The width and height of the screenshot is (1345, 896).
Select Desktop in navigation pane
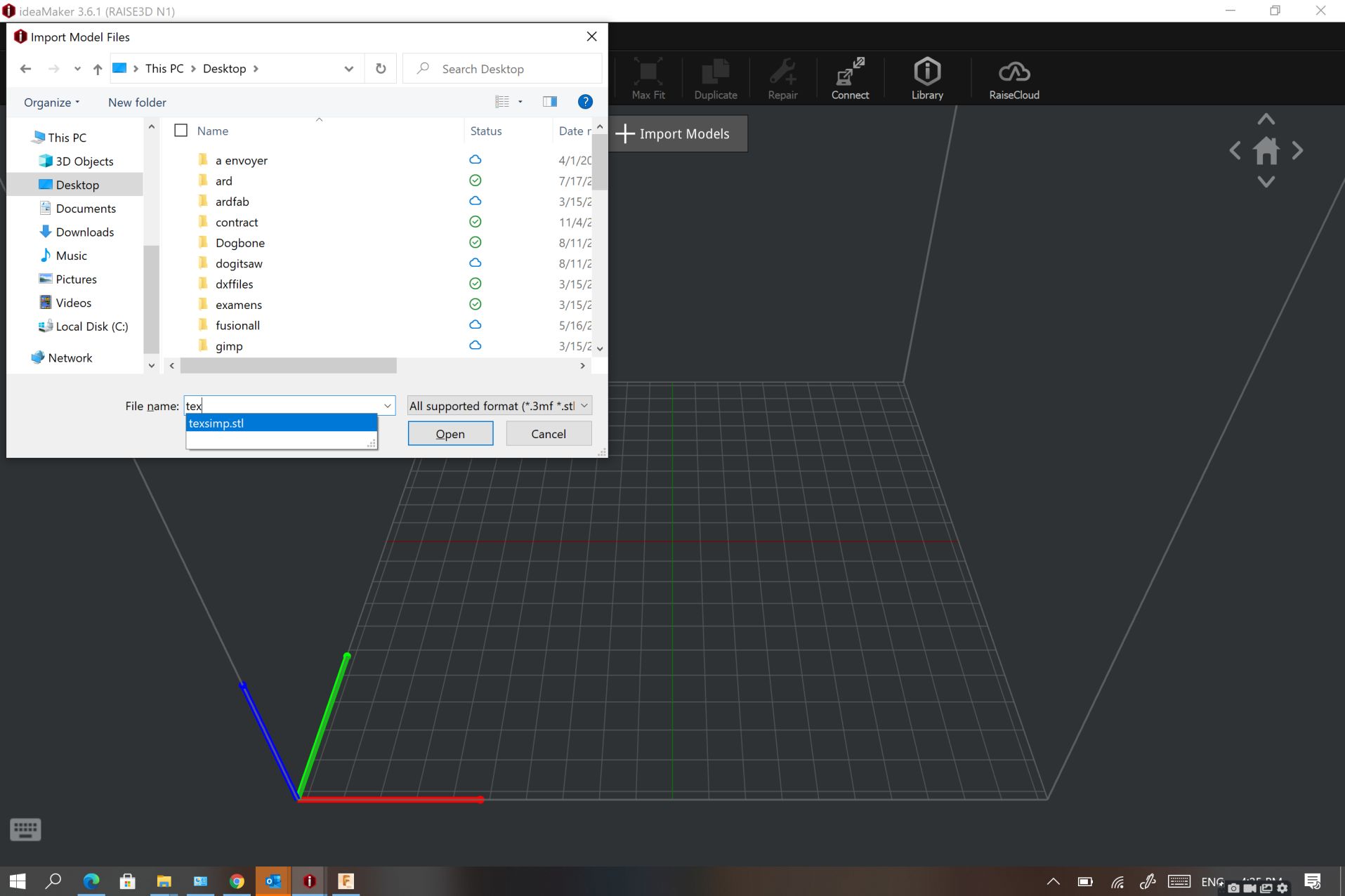[x=77, y=185]
